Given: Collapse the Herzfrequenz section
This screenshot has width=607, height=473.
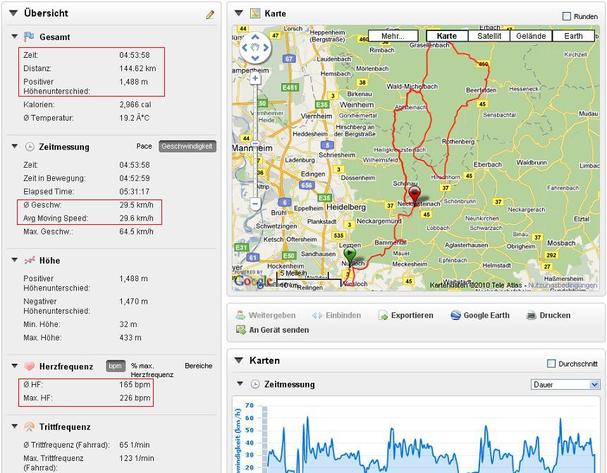Looking at the screenshot, I should point(14,366).
